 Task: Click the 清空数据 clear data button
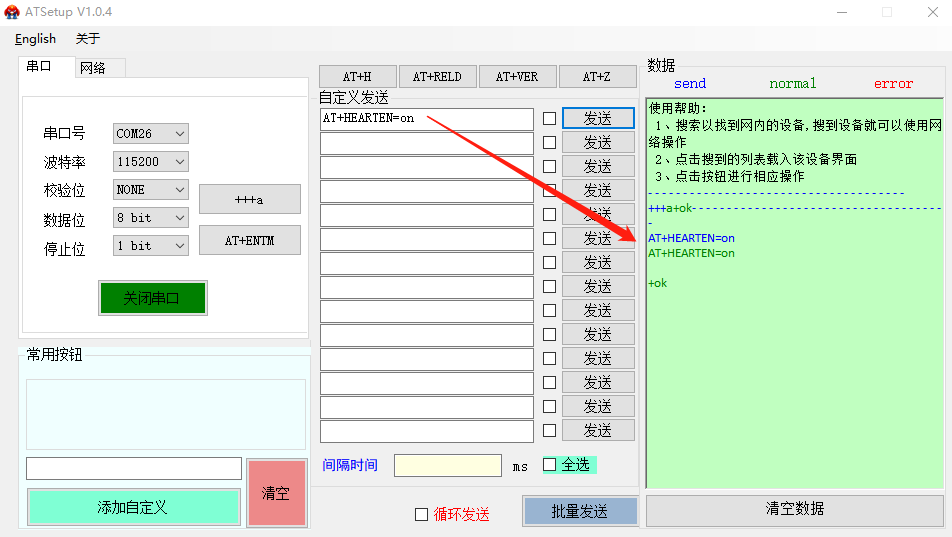(x=794, y=509)
